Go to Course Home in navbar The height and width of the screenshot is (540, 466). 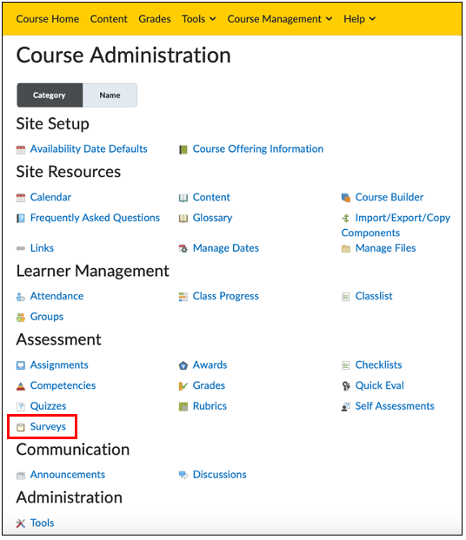pyautogui.click(x=48, y=19)
